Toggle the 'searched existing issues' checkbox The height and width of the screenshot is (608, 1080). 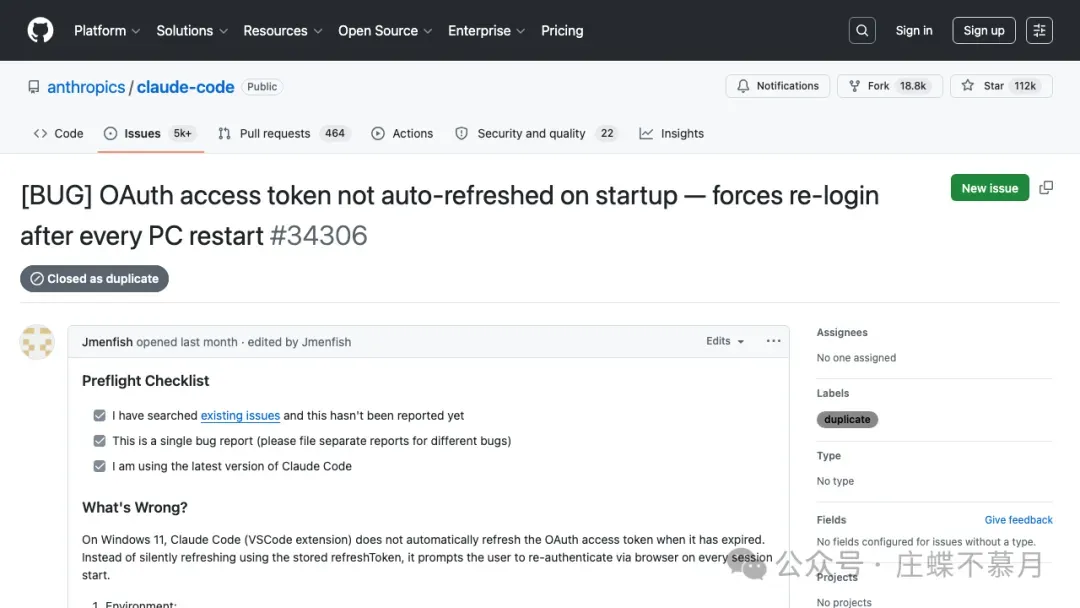coord(99,415)
